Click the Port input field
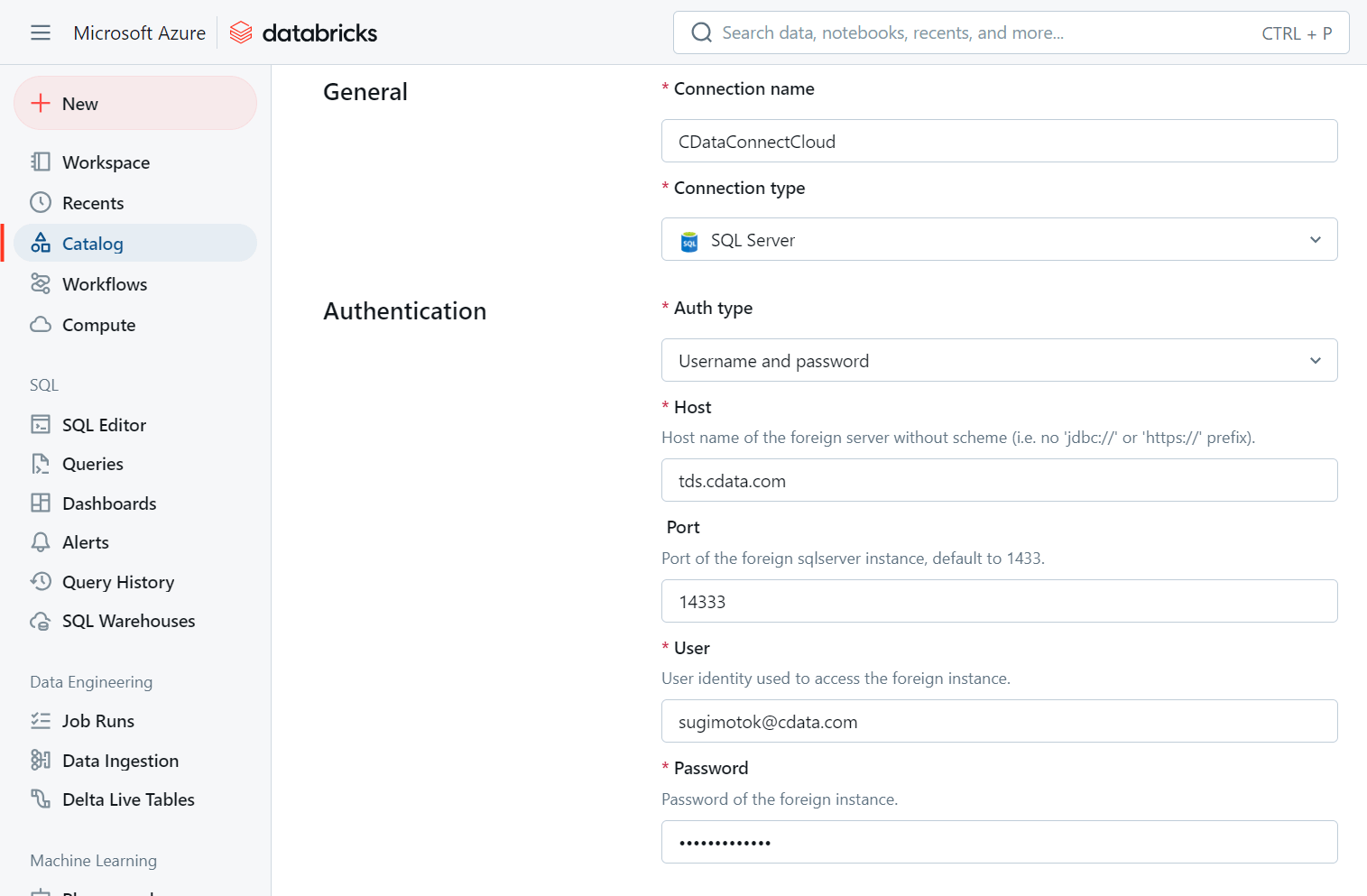The width and height of the screenshot is (1367, 896). [999, 601]
